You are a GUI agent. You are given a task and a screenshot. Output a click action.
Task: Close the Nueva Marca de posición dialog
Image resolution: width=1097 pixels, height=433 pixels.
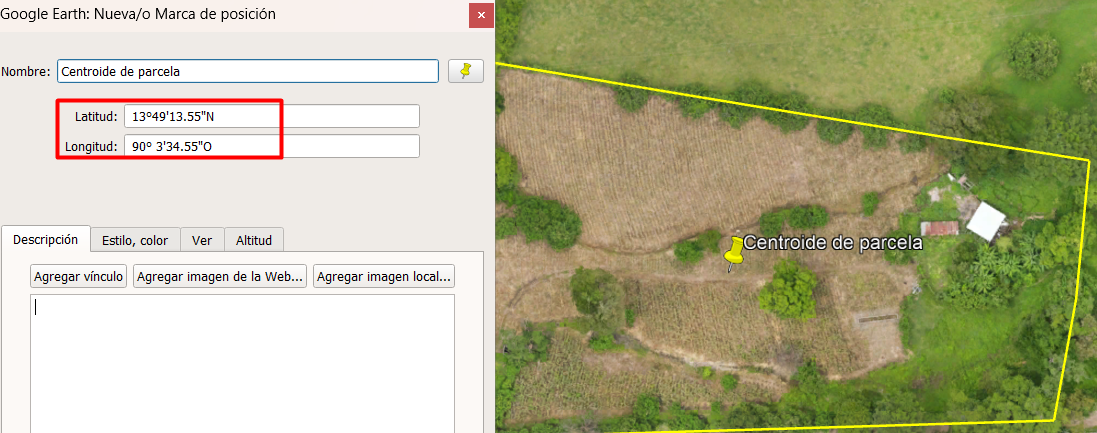point(481,15)
